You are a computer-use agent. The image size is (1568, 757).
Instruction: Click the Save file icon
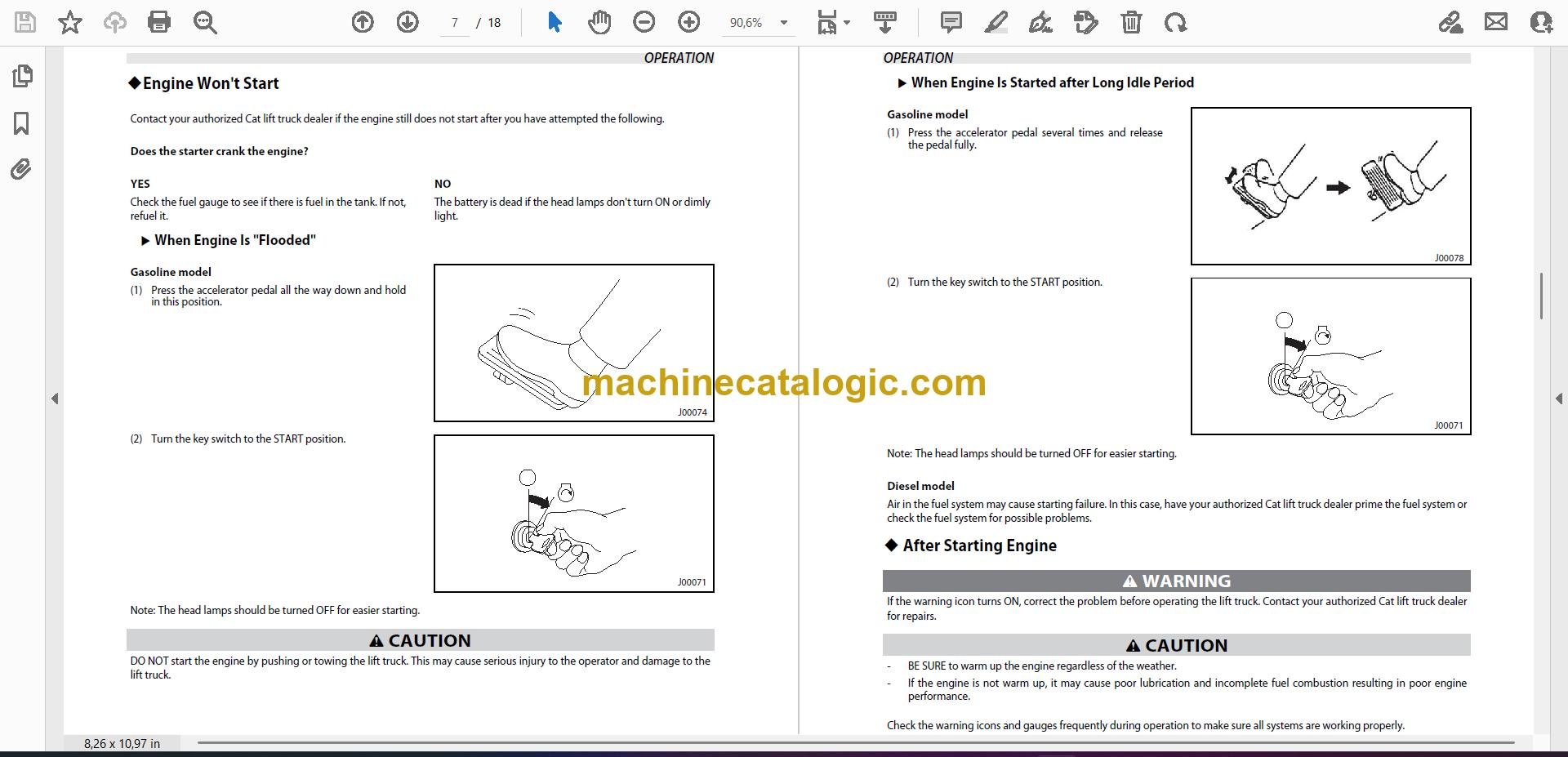click(25, 22)
